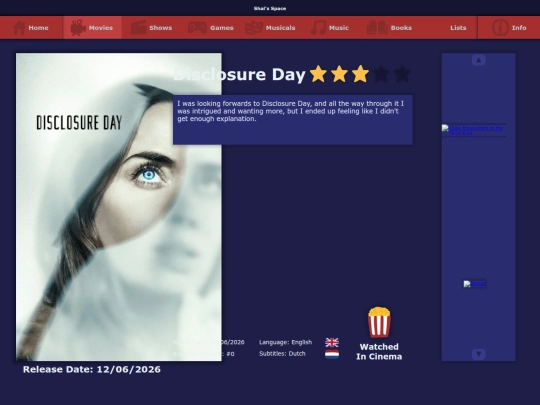Screen dimensions: 540x405
Task: Click the UK flag icon
Action: coord(332,342)
